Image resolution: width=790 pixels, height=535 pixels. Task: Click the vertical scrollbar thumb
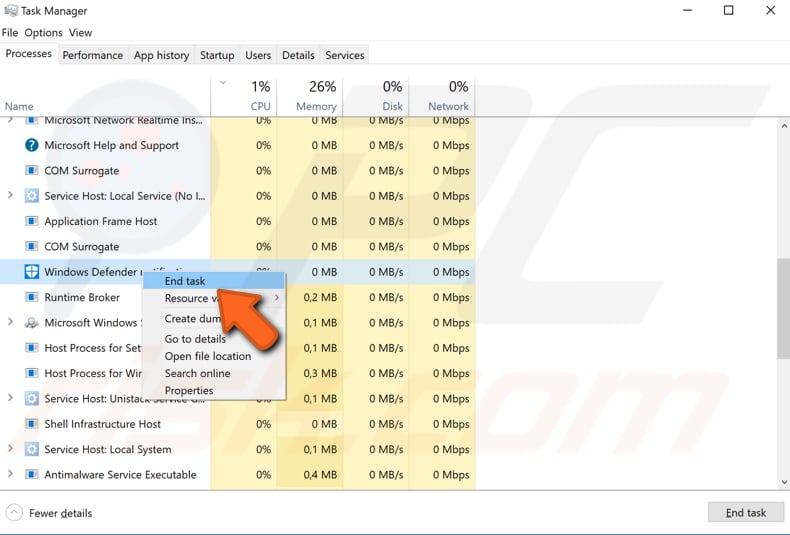point(783,308)
